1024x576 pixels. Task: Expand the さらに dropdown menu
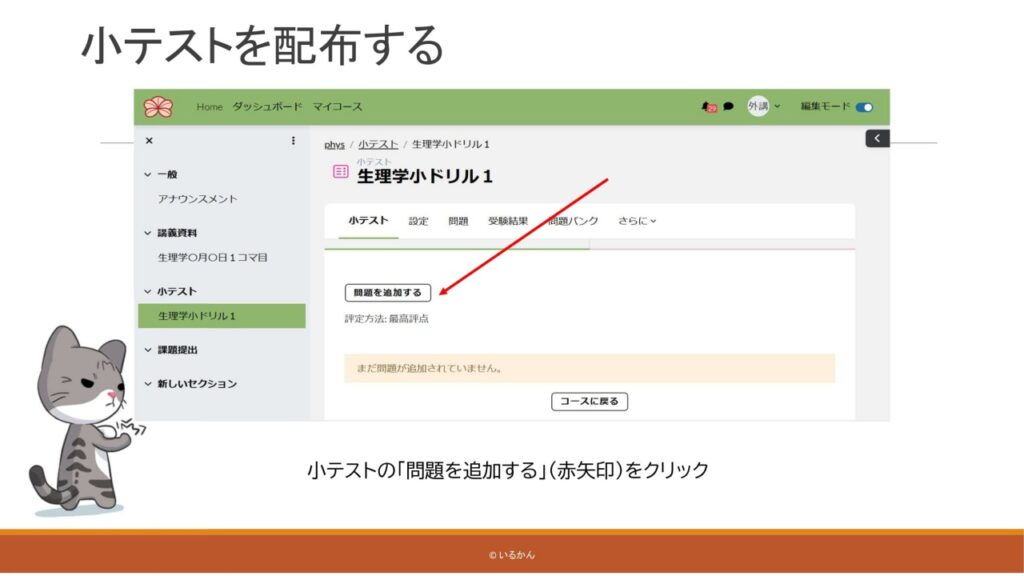pos(637,221)
